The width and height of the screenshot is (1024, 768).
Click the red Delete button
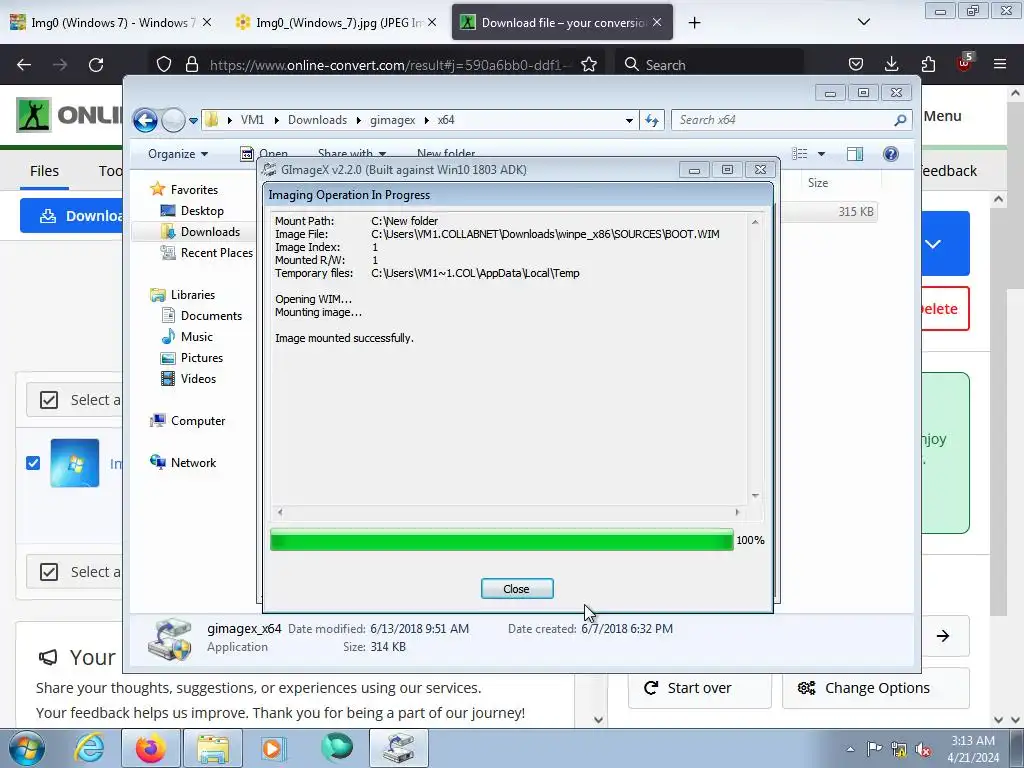945,309
